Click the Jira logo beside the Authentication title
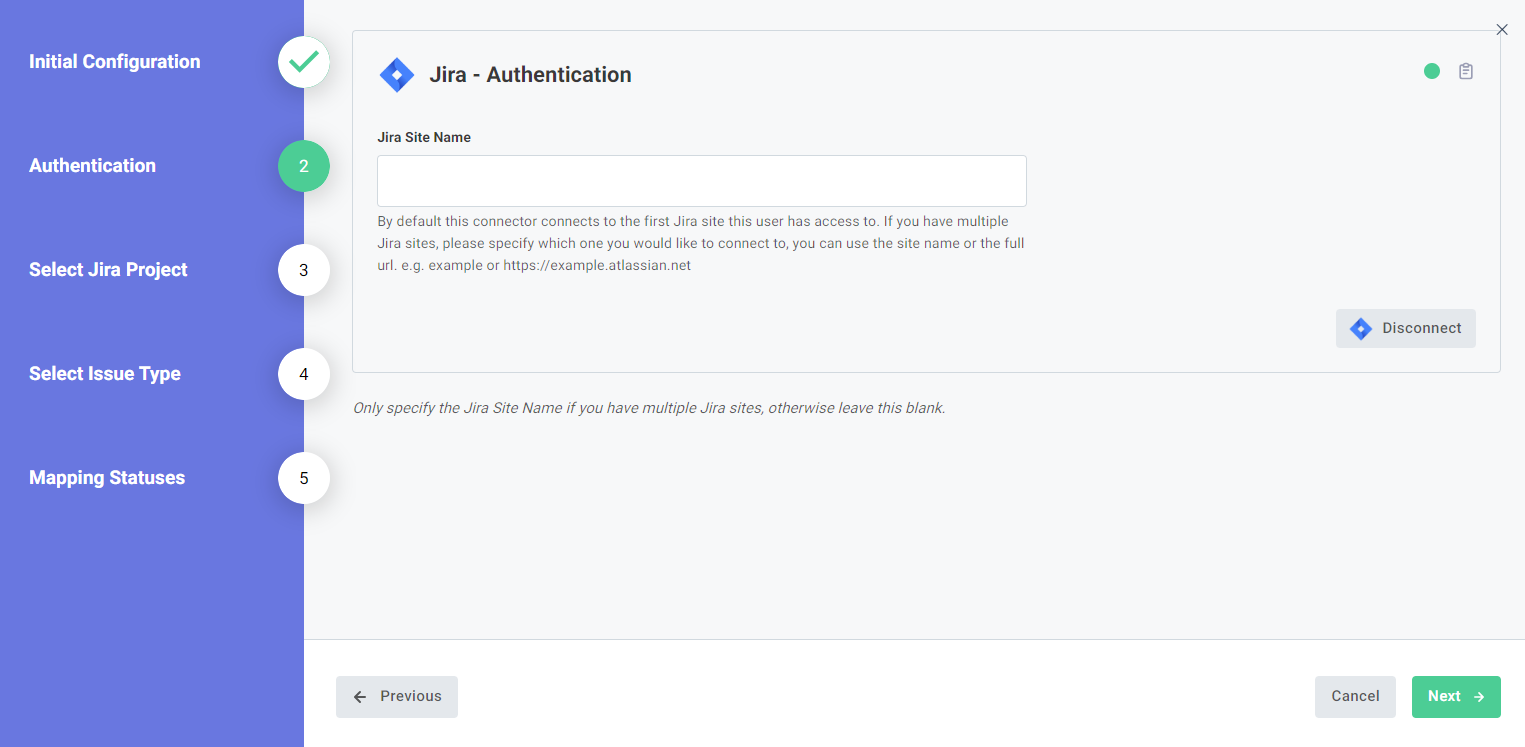The width and height of the screenshot is (1525, 747). [397, 74]
